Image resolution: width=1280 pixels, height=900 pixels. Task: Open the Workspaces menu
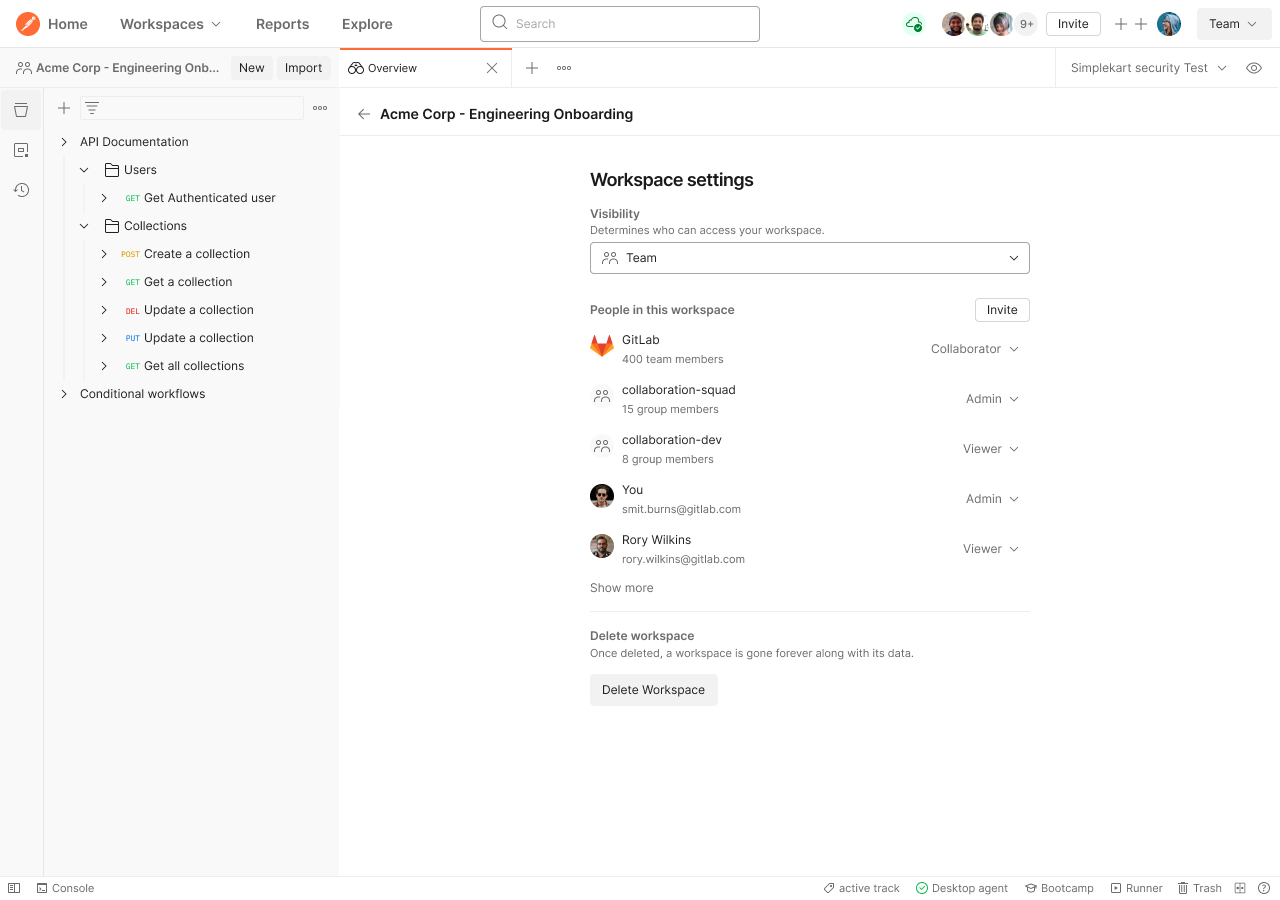[170, 24]
